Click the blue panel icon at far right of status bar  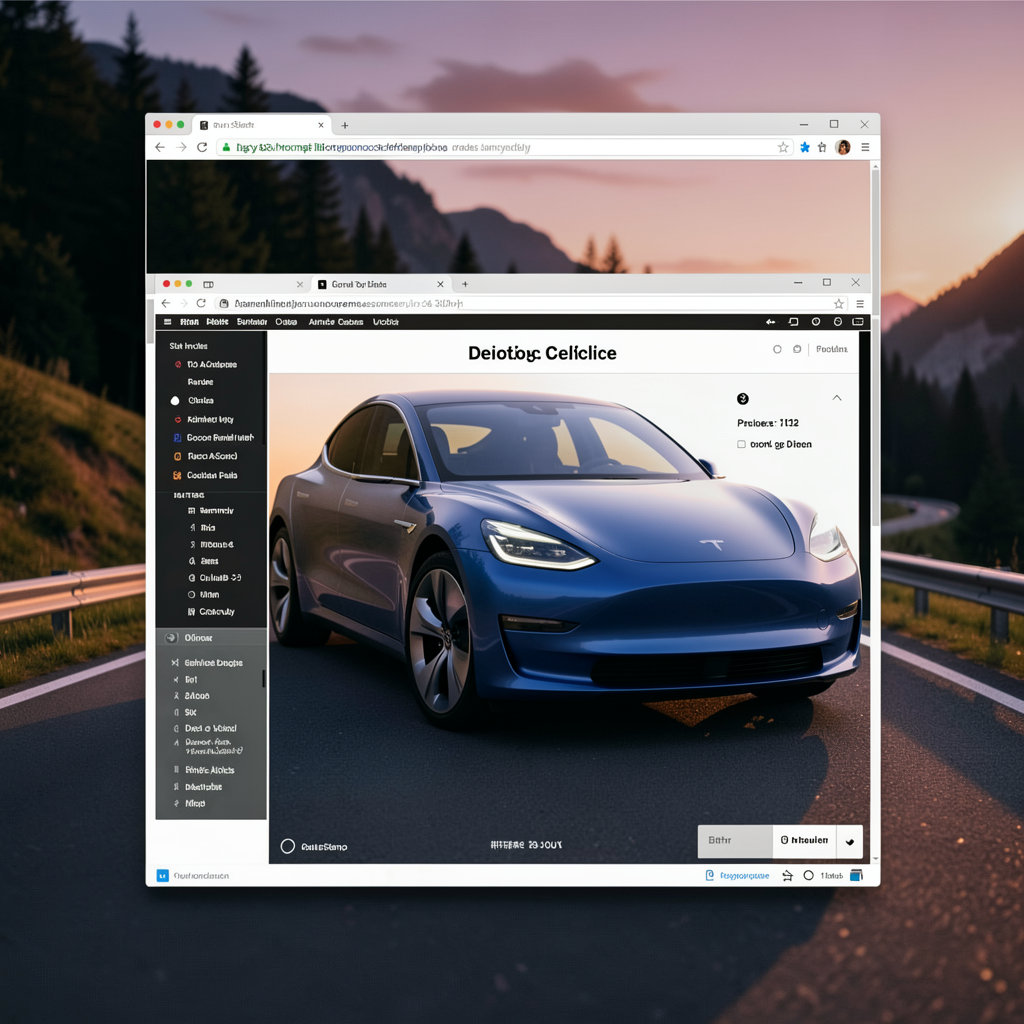click(x=857, y=876)
